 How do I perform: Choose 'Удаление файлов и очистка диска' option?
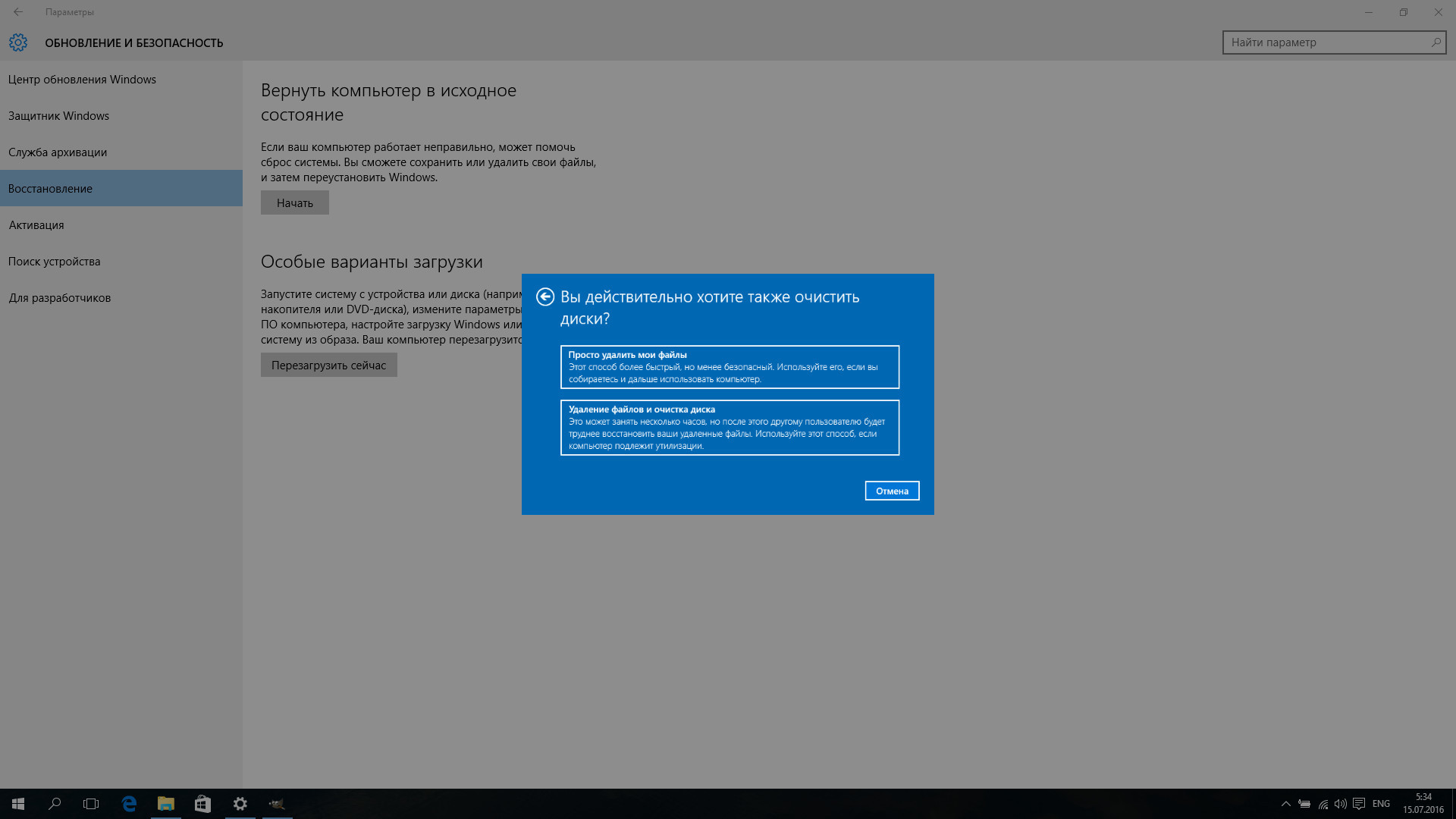pos(730,428)
